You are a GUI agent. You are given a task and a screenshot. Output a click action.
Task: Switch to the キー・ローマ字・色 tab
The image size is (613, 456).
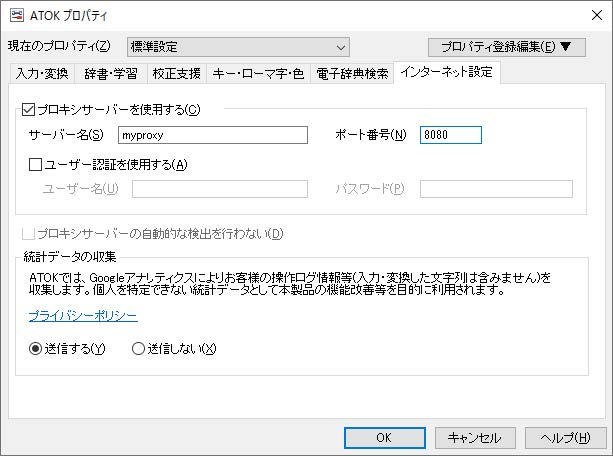tap(258, 74)
